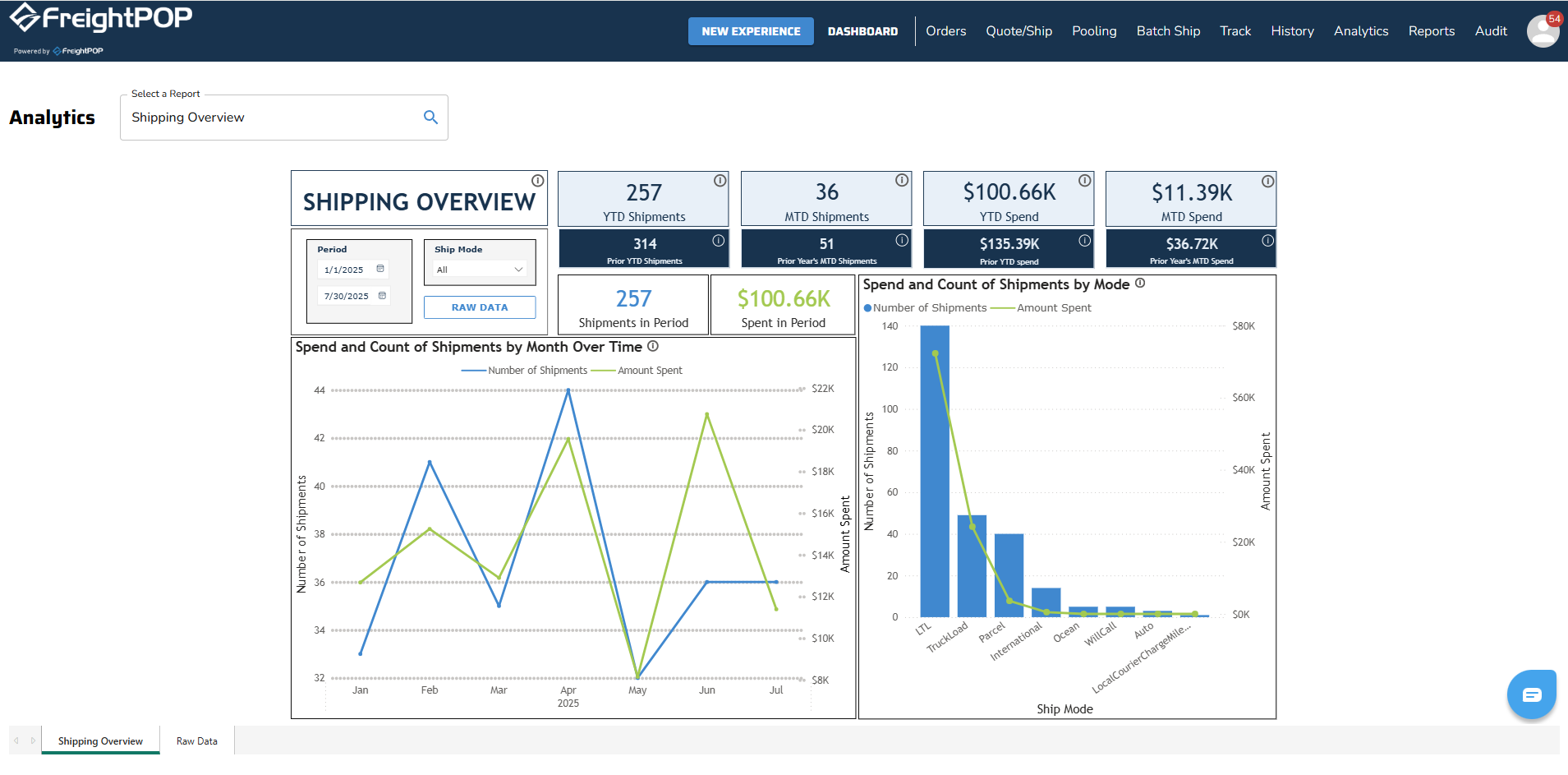Switch to the Raw Data tab

(196, 740)
